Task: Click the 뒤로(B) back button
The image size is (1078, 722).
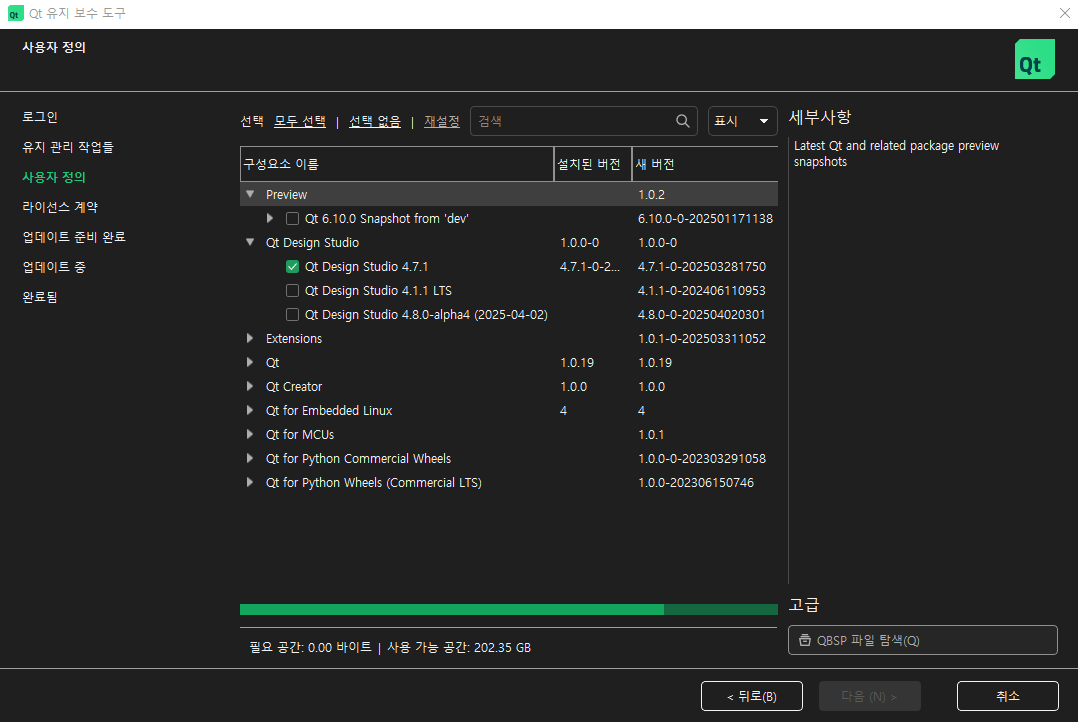Action: [x=751, y=697]
